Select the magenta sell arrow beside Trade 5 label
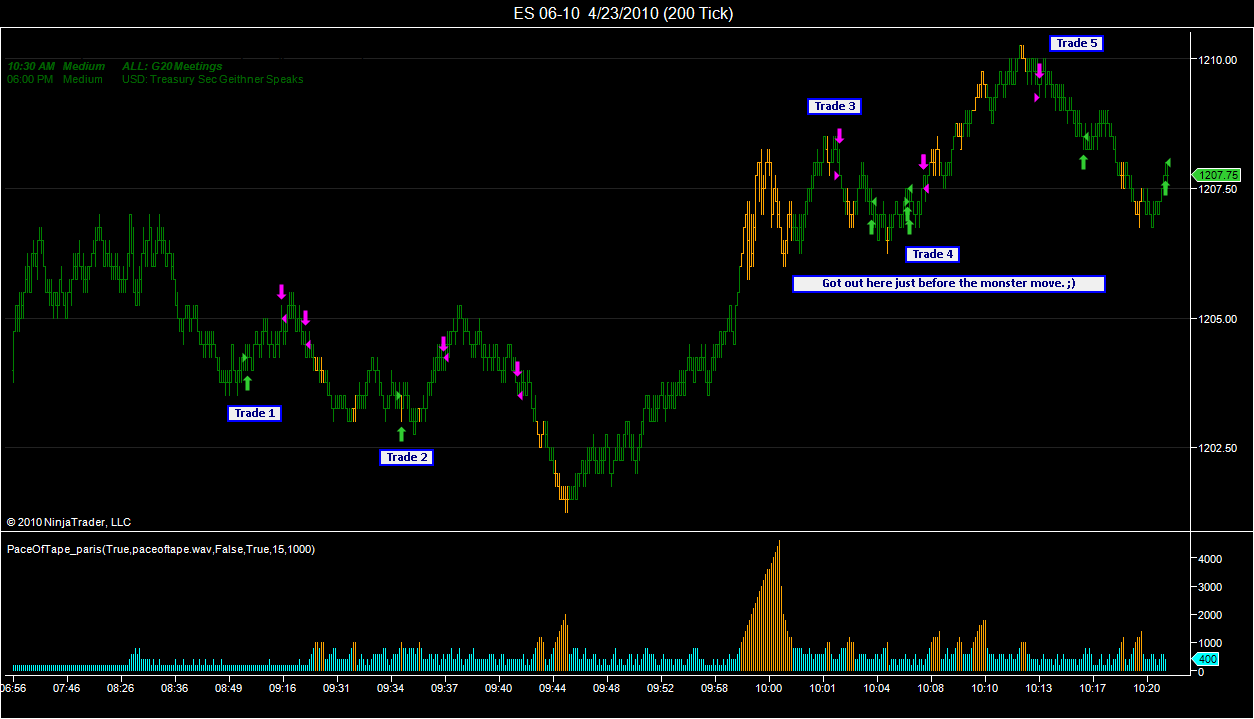The width and height of the screenshot is (1254, 719). [x=1040, y=71]
